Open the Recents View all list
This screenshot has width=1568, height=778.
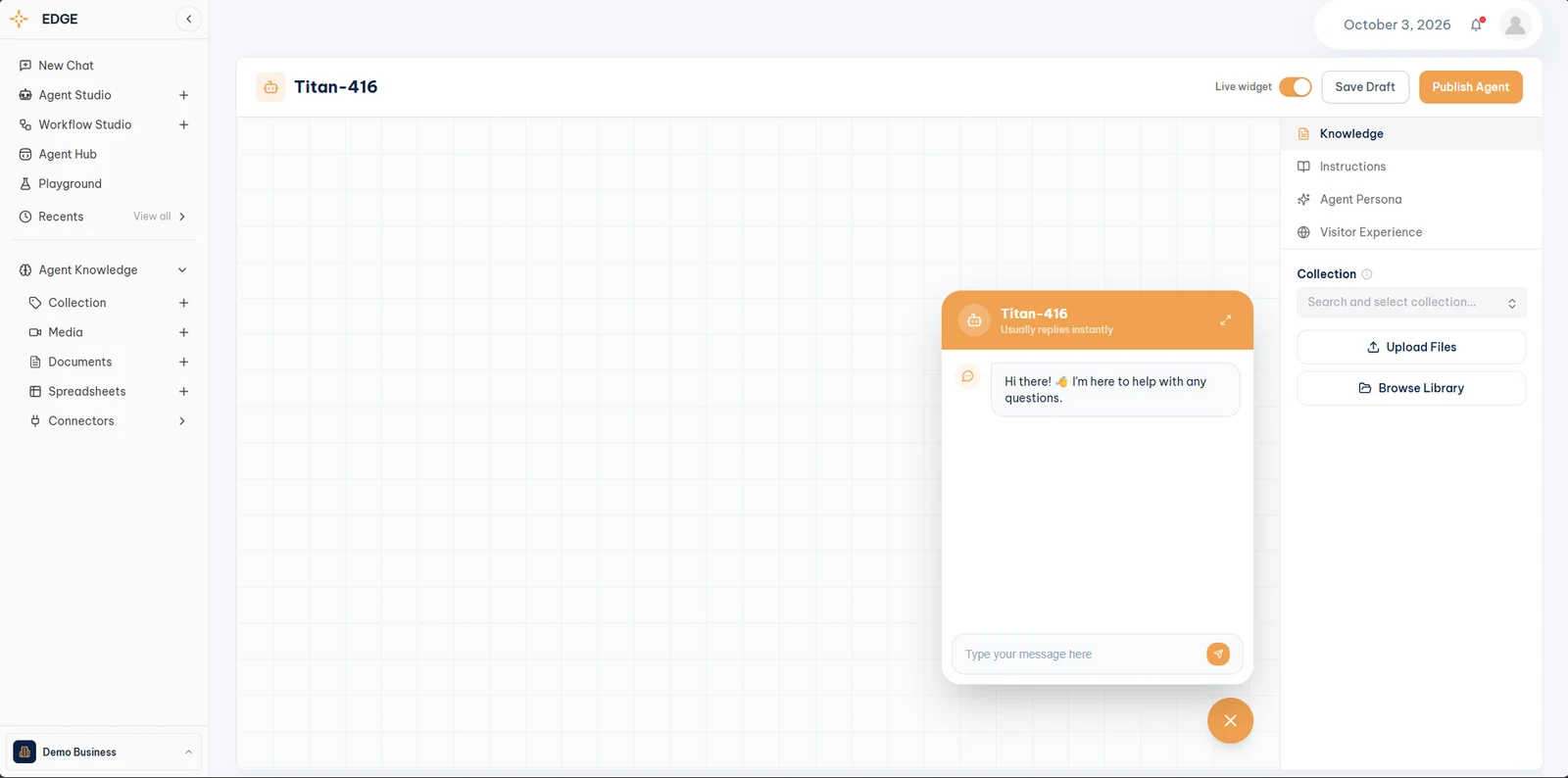(x=159, y=217)
